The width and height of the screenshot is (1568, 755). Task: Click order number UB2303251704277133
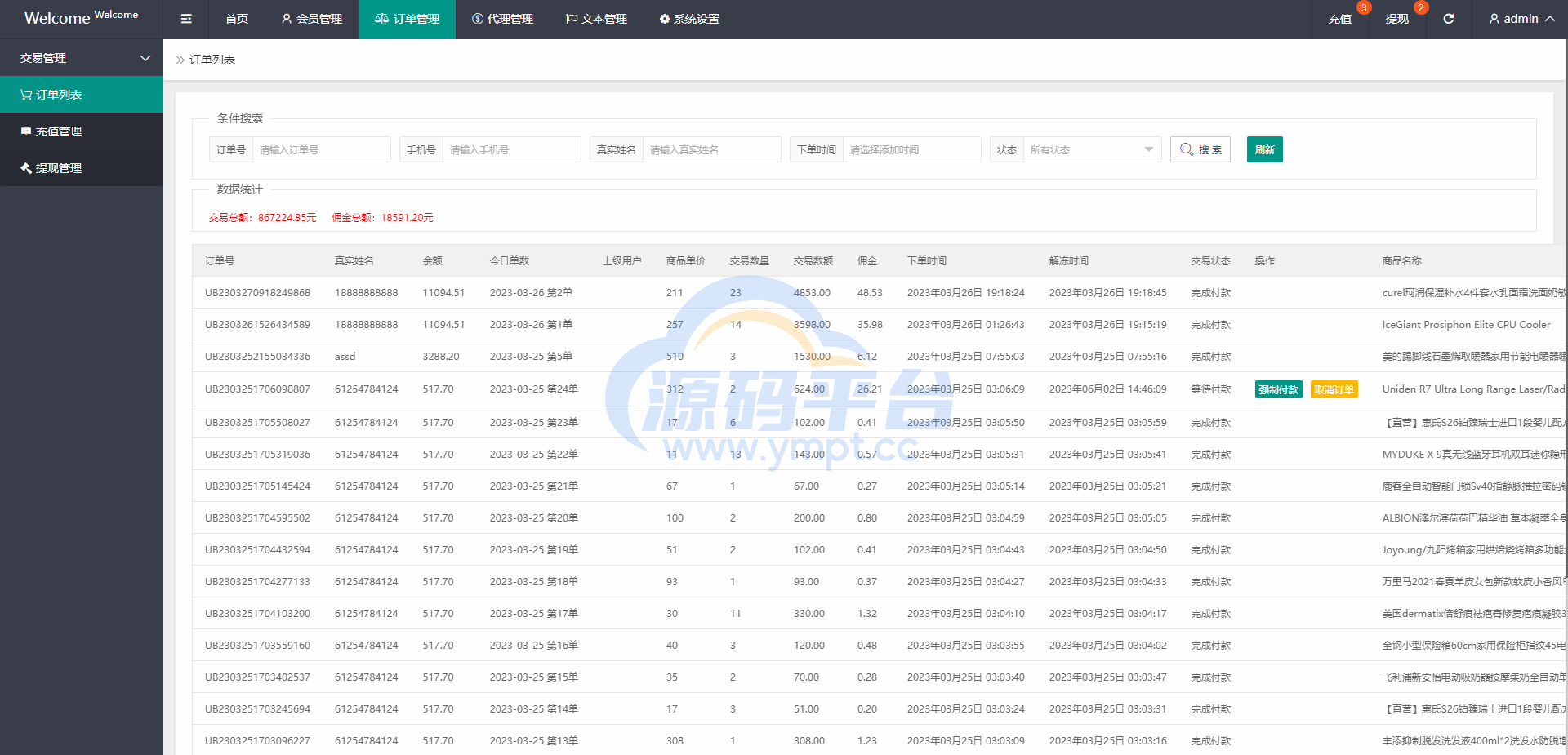coord(257,582)
